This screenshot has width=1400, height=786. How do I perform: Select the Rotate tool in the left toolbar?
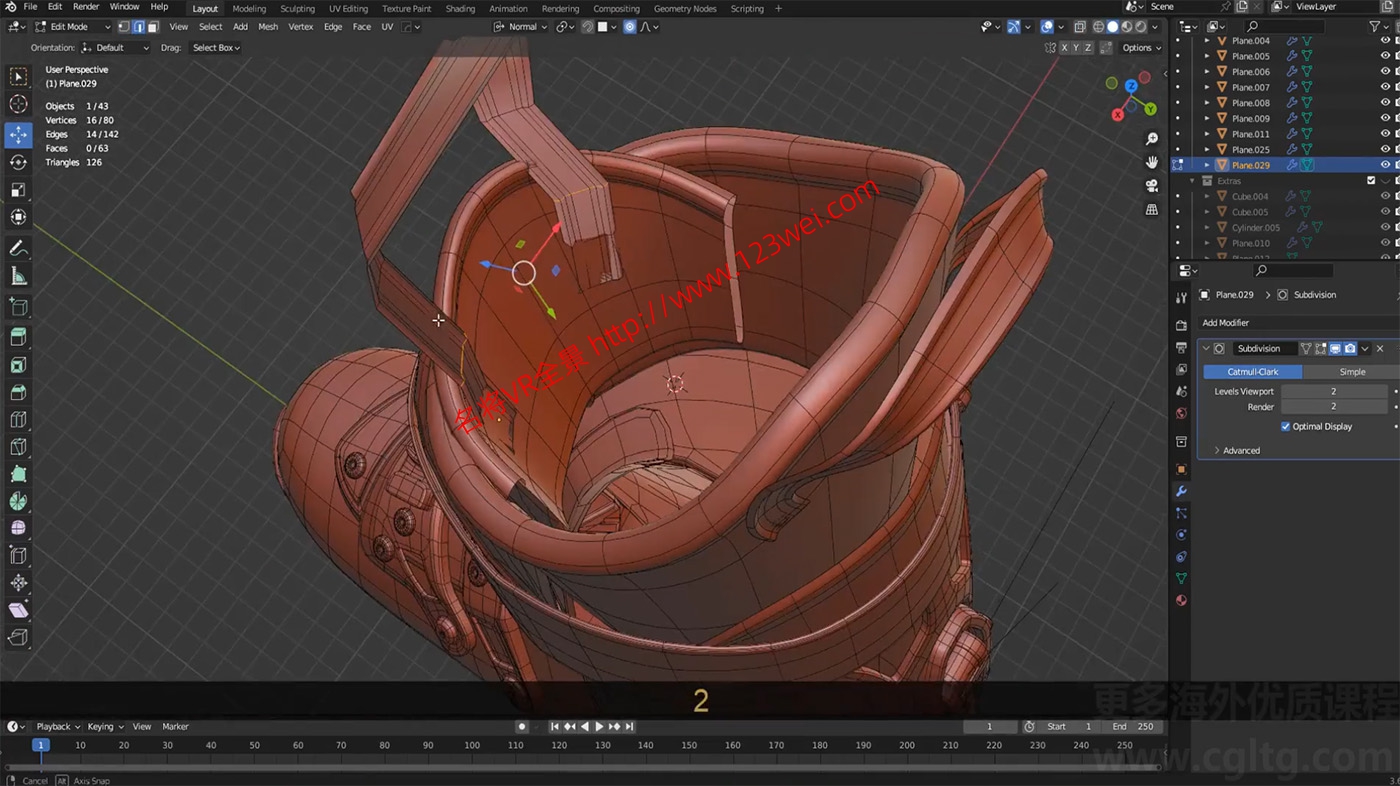[x=18, y=162]
